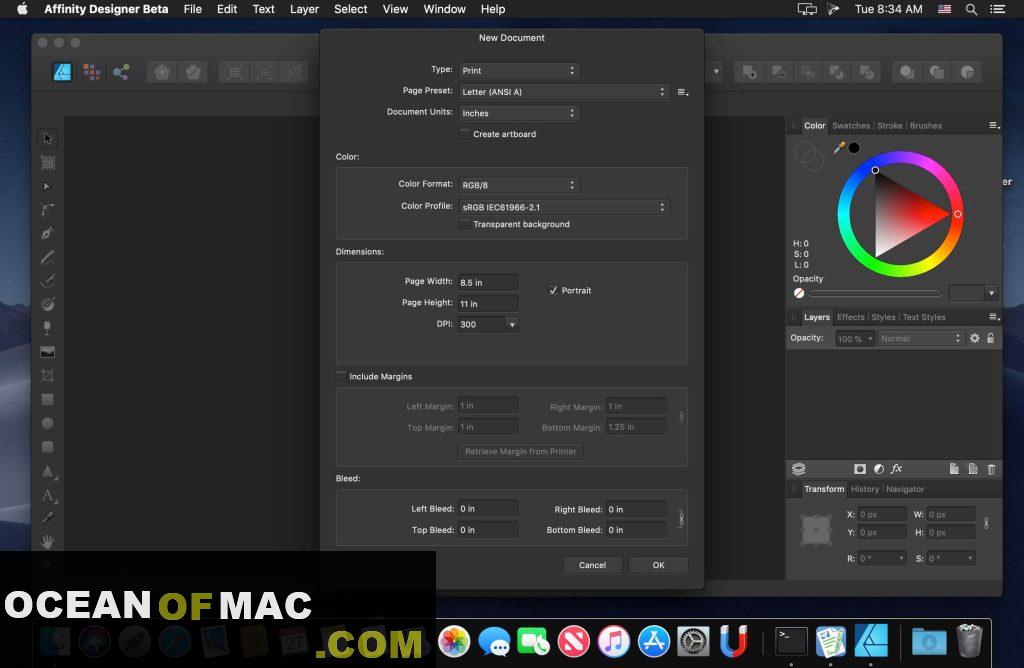Switch to Designer Persona icon
This screenshot has height=668, width=1024.
62,72
